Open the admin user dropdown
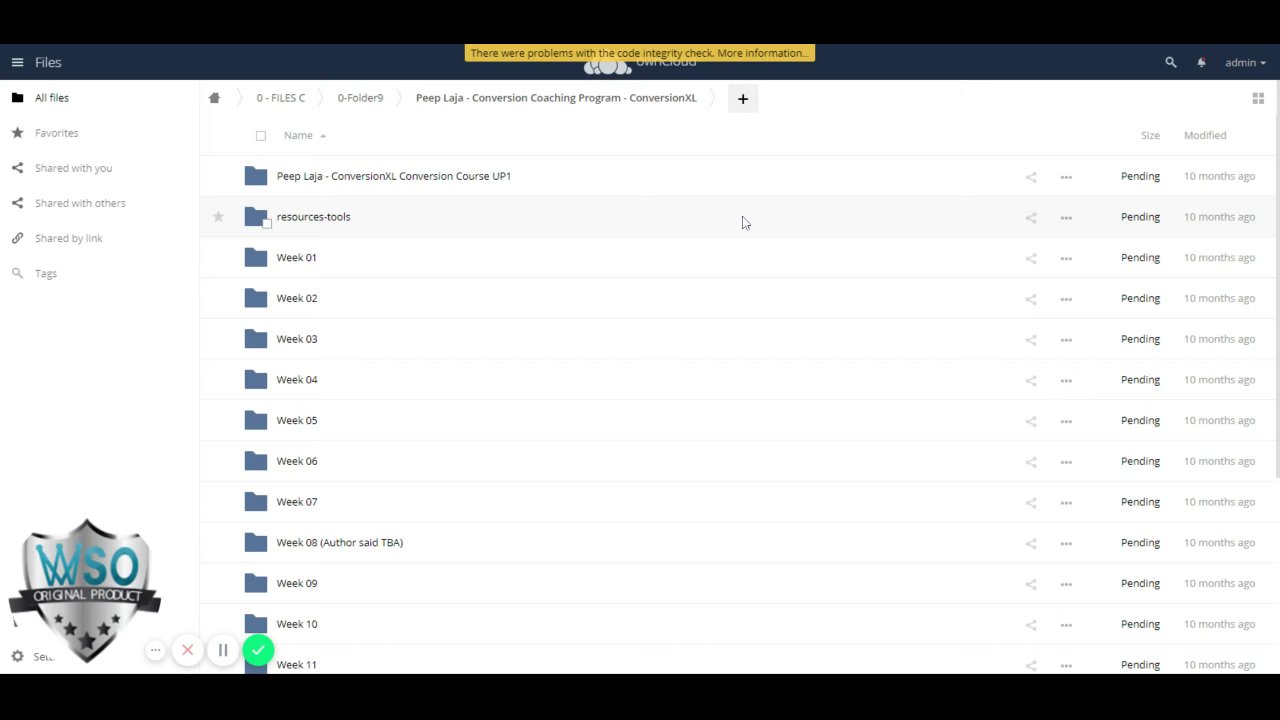1280x720 pixels. coord(1245,62)
